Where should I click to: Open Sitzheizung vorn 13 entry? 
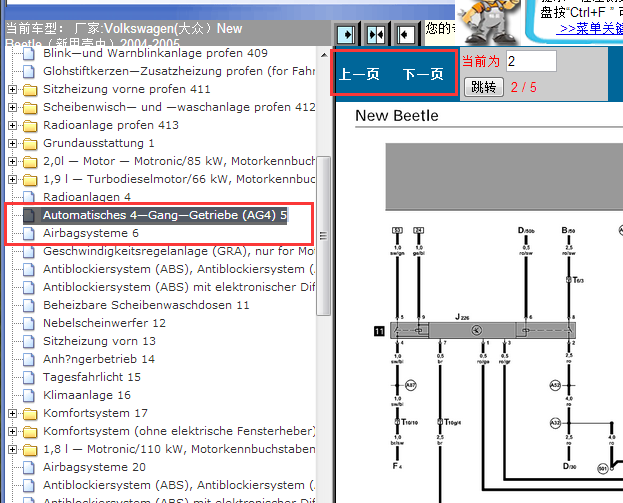point(99,341)
